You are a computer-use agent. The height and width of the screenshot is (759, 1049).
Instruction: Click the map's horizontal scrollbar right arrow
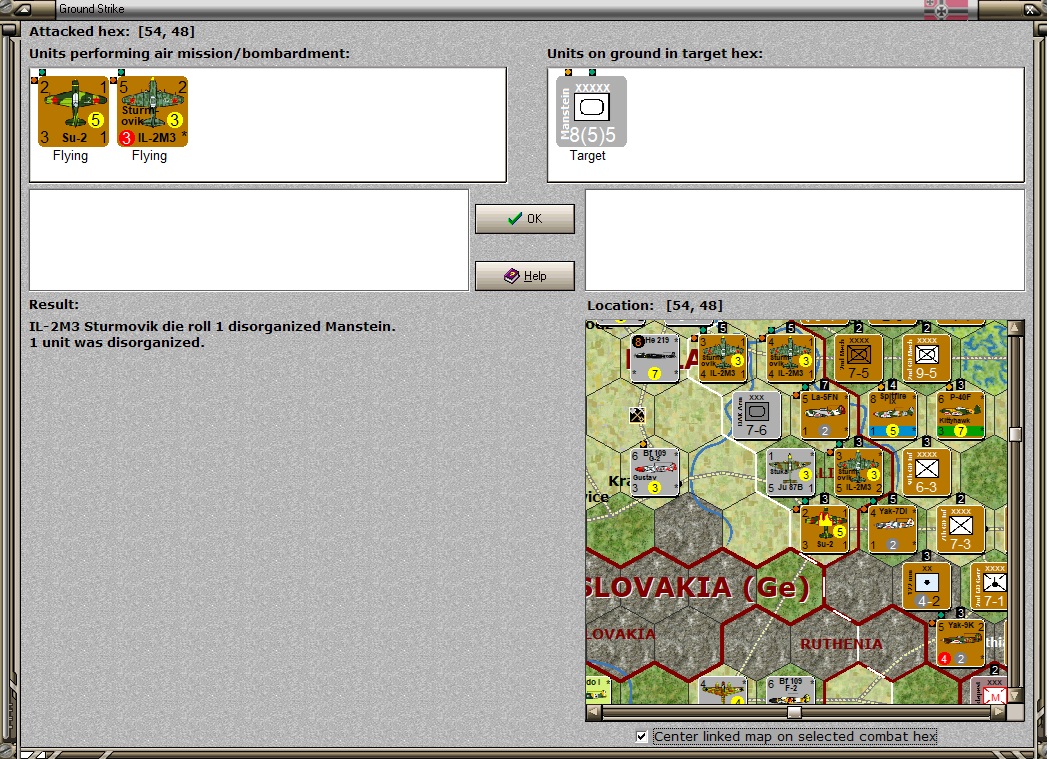coord(999,712)
